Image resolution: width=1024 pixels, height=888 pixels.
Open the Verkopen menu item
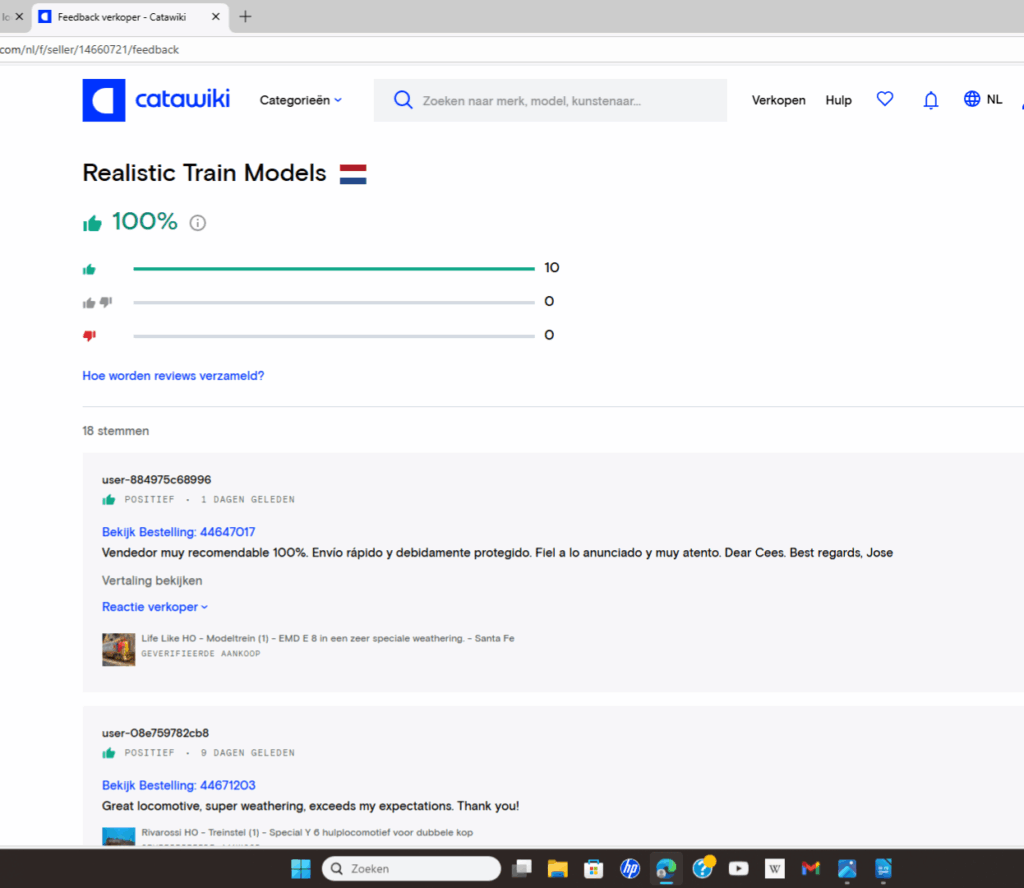click(778, 100)
